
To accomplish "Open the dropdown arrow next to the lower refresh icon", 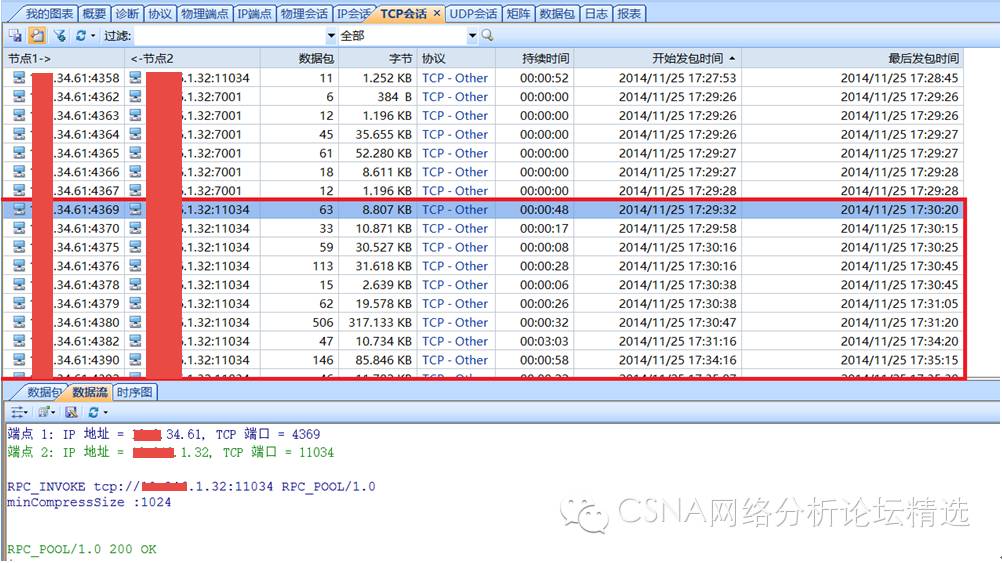I will [104, 412].
